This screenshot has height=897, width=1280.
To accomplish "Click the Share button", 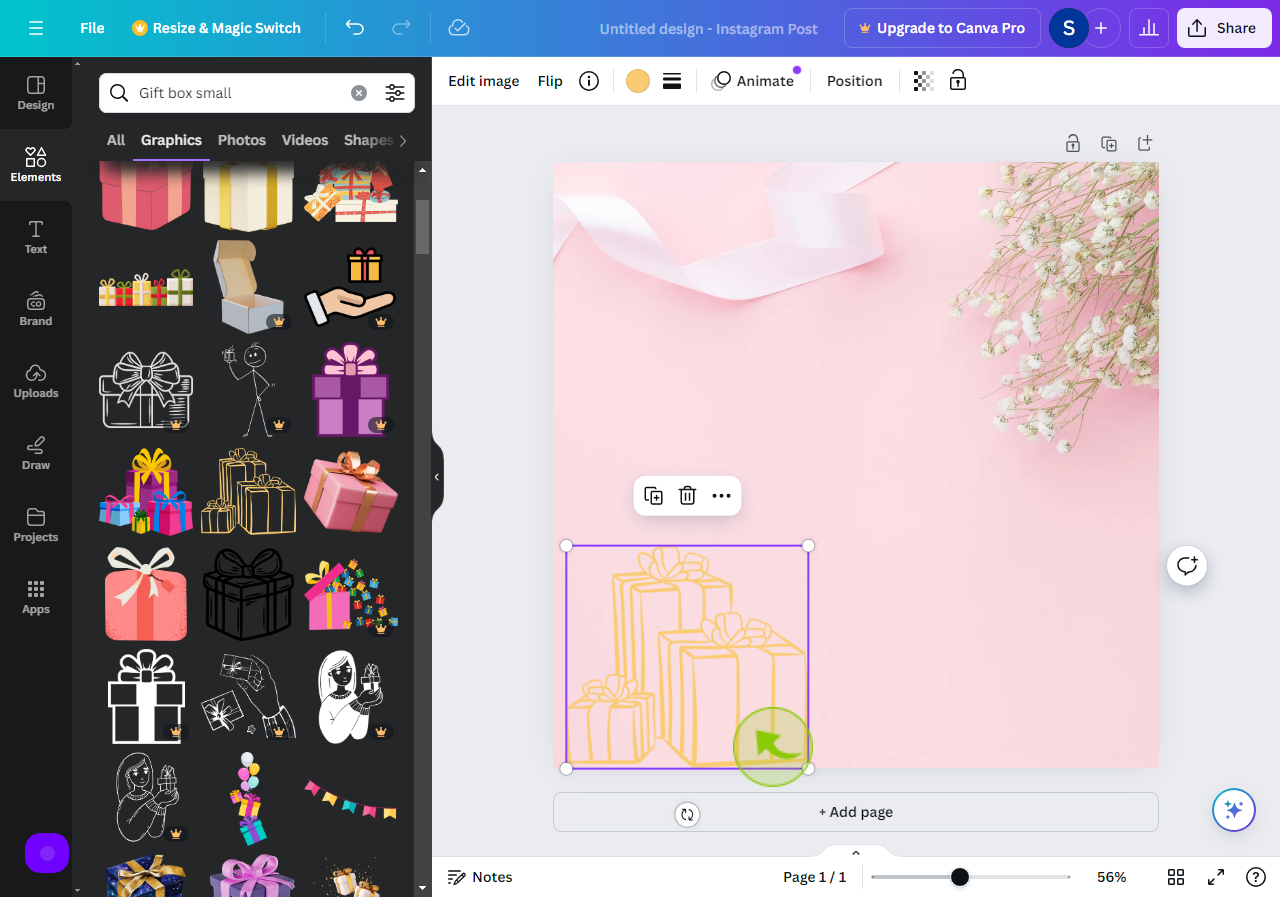I will pyautogui.click(x=1222, y=28).
